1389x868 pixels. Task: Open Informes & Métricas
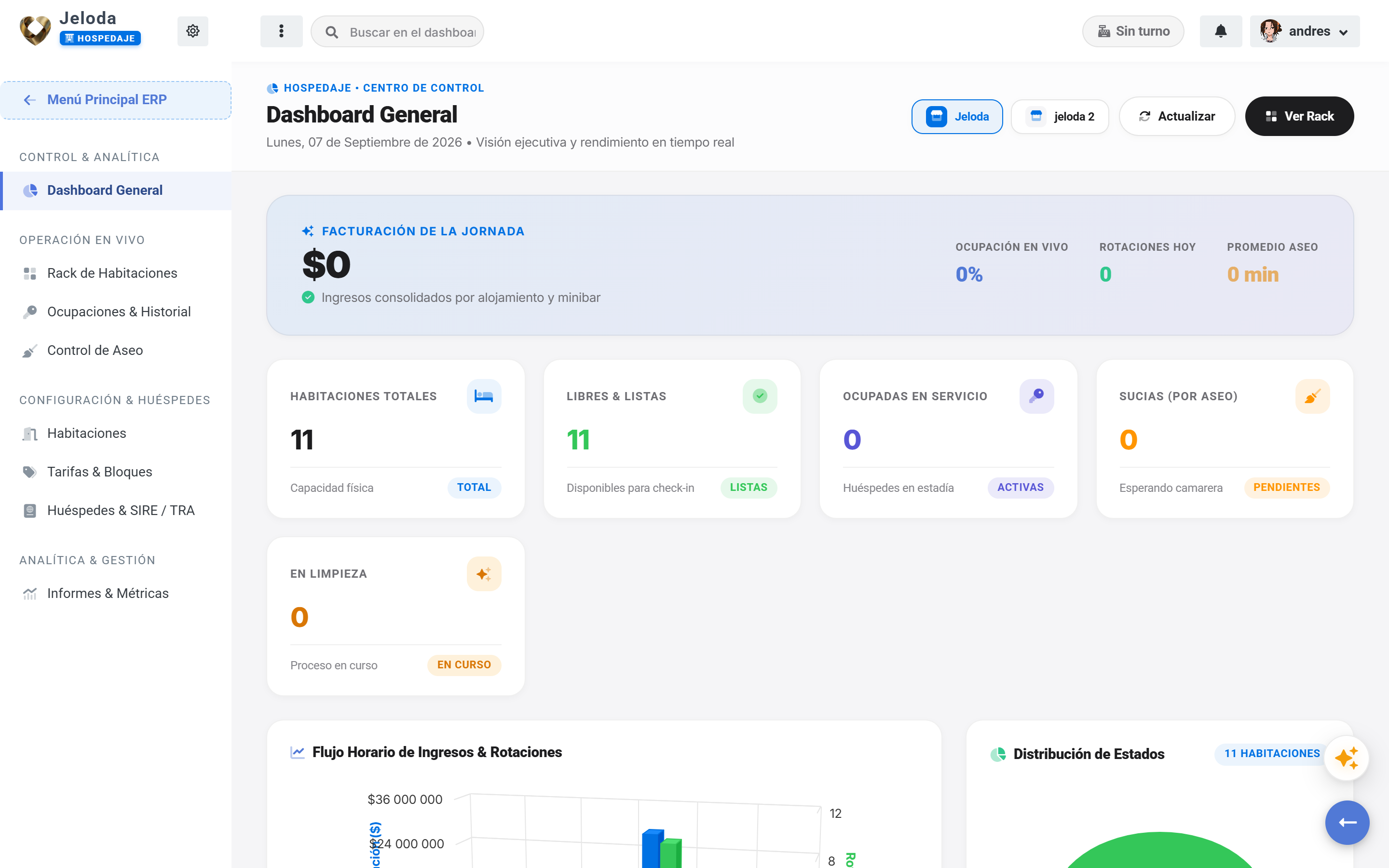[116, 594]
